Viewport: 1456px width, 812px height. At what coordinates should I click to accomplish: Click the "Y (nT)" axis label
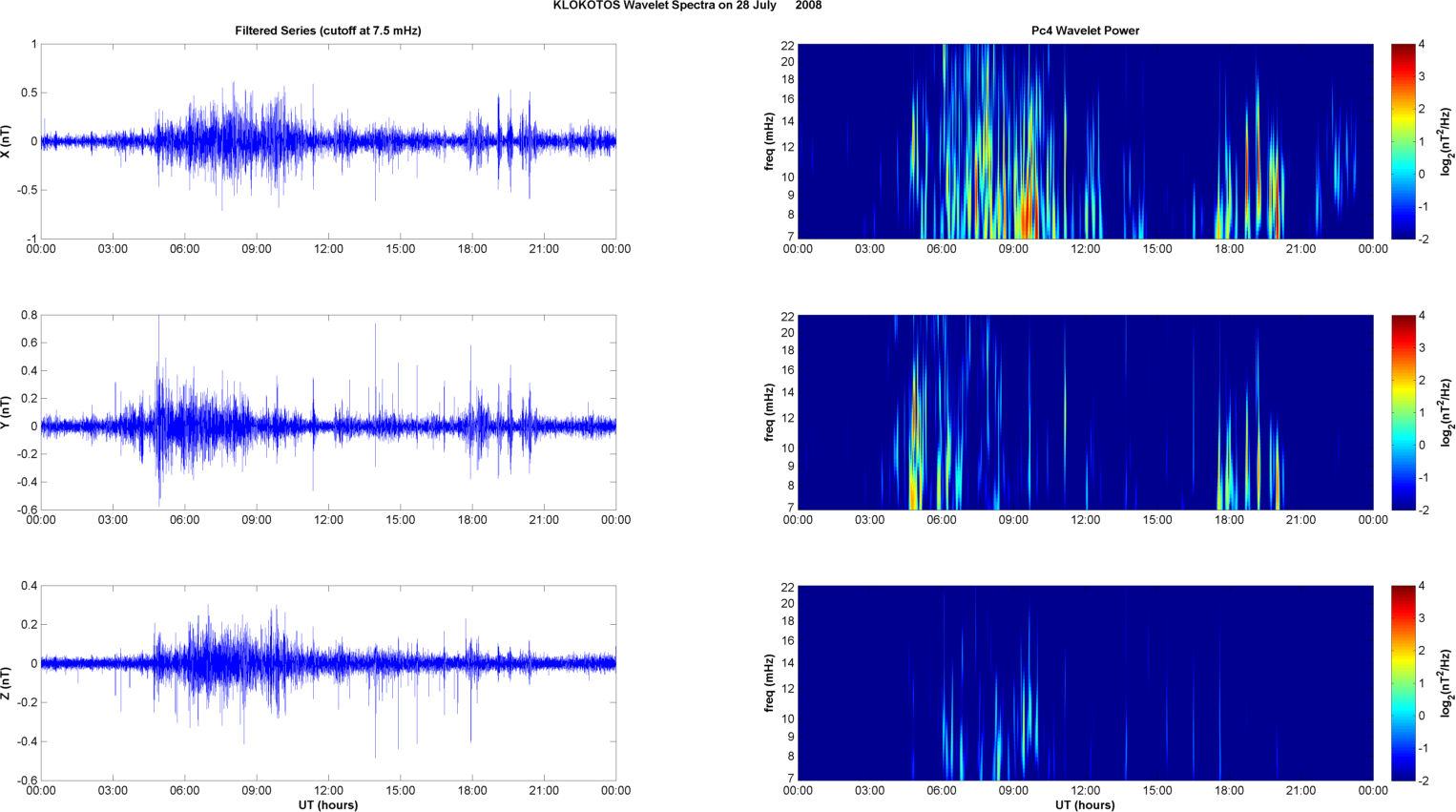[7, 412]
